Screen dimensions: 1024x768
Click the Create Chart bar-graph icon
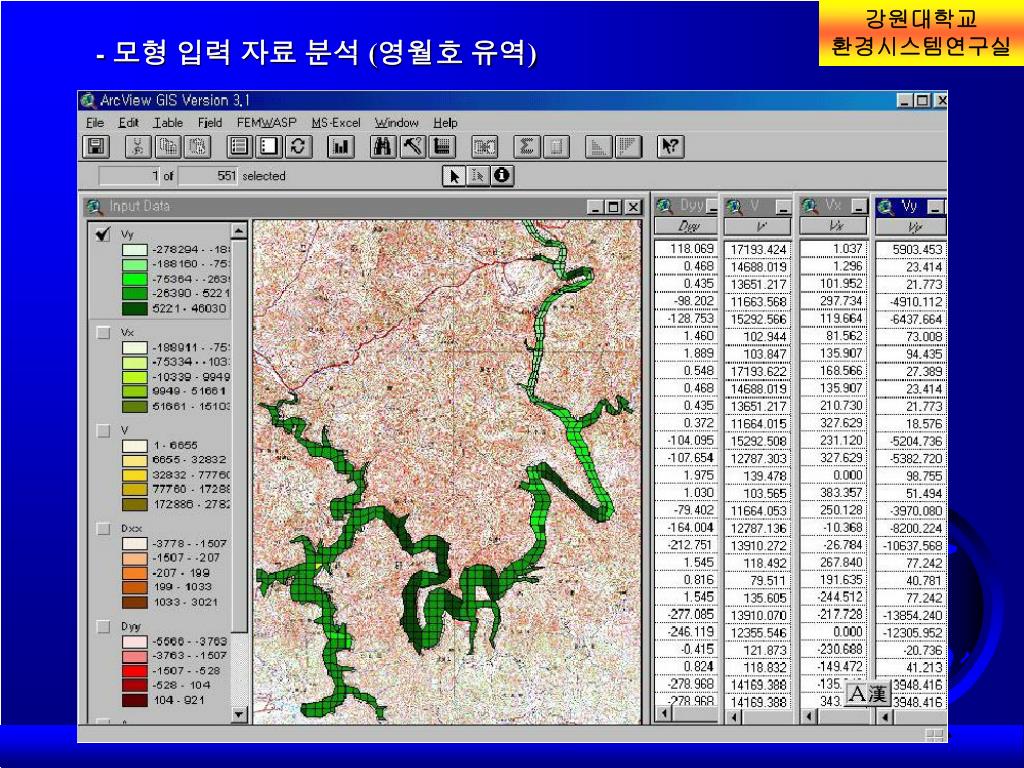pyautogui.click(x=340, y=146)
